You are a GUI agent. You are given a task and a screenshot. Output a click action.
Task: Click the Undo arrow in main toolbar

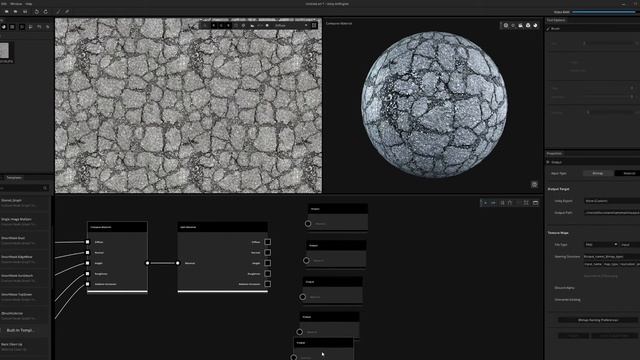[x=37, y=12]
